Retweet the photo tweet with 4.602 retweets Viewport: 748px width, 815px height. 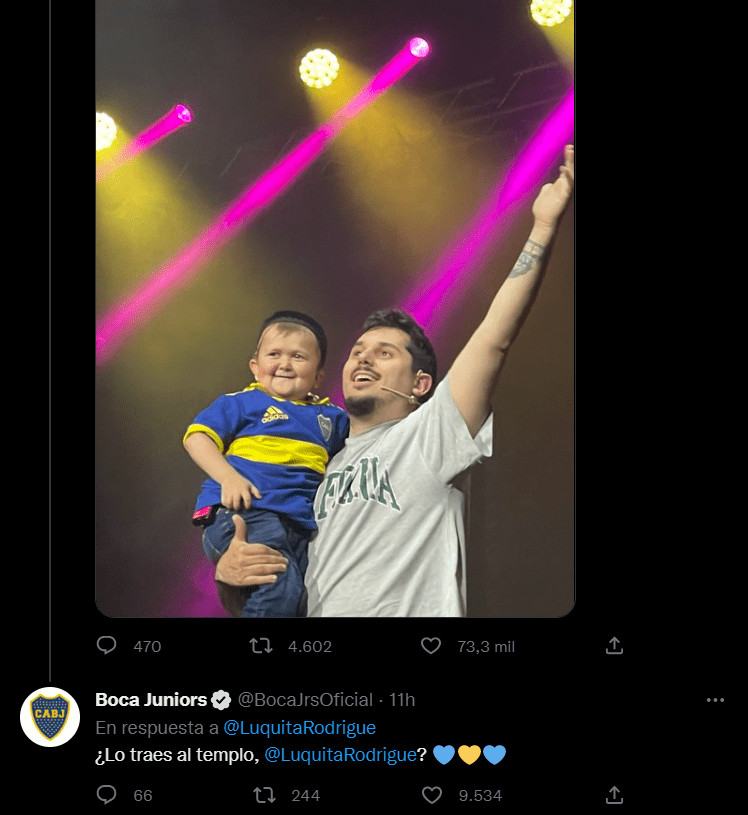point(261,646)
